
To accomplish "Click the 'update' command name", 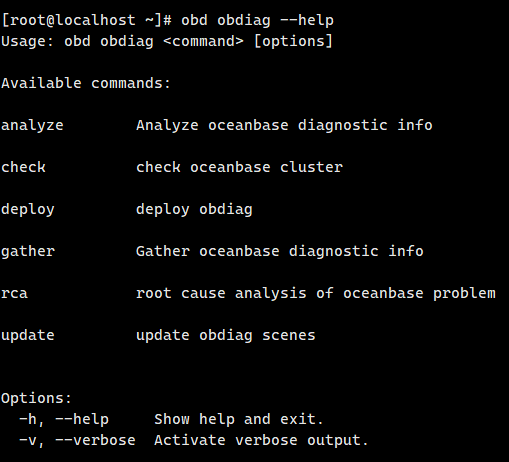I will [x=28, y=336].
